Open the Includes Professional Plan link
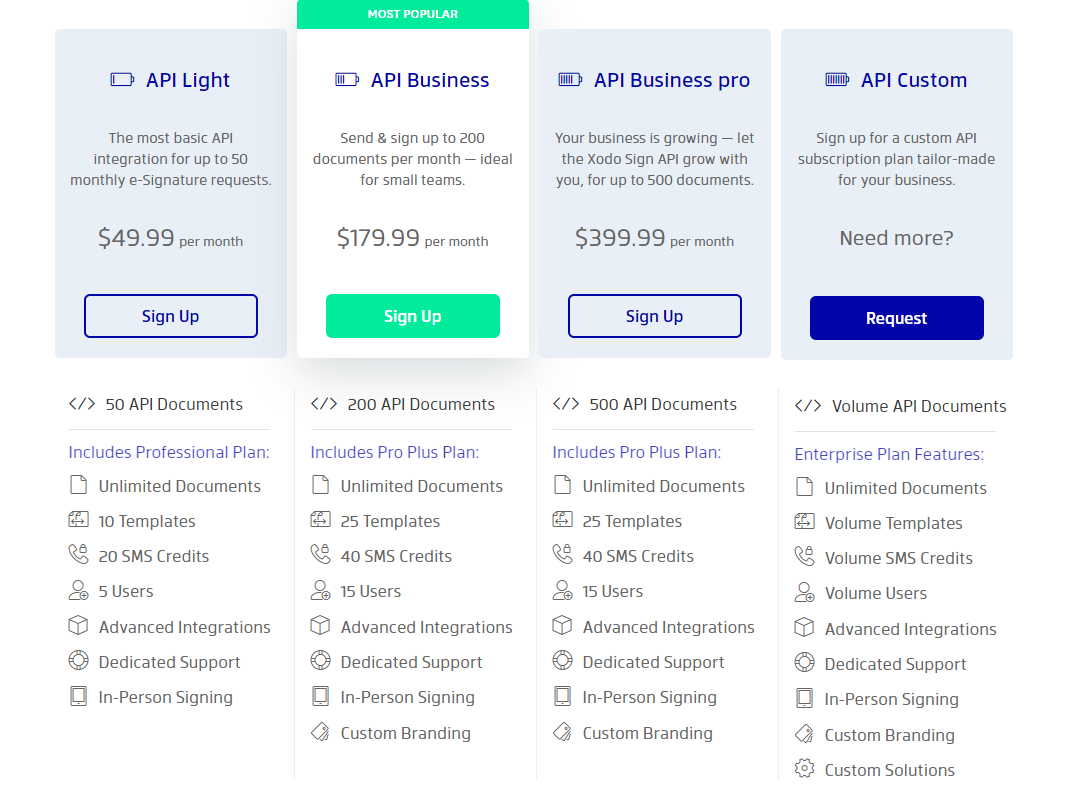 pos(168,452)
